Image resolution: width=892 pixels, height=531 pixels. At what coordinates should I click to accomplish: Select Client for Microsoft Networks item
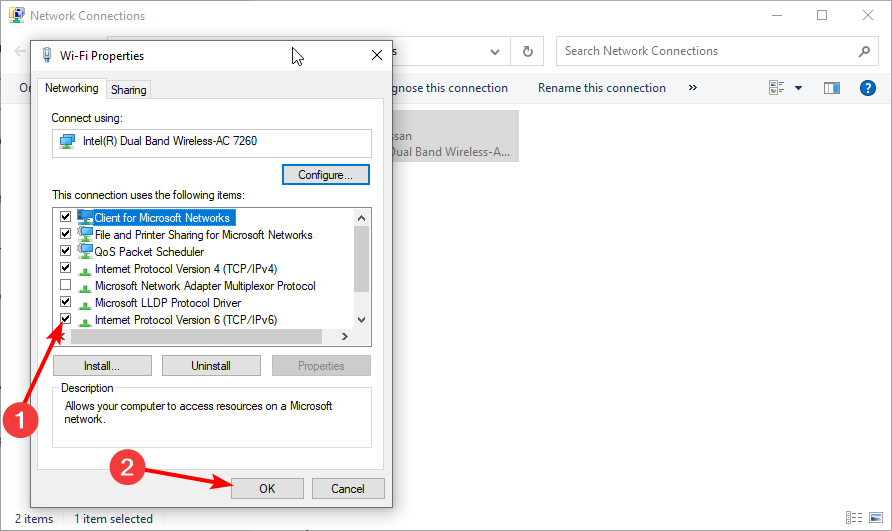pos(162,217)
